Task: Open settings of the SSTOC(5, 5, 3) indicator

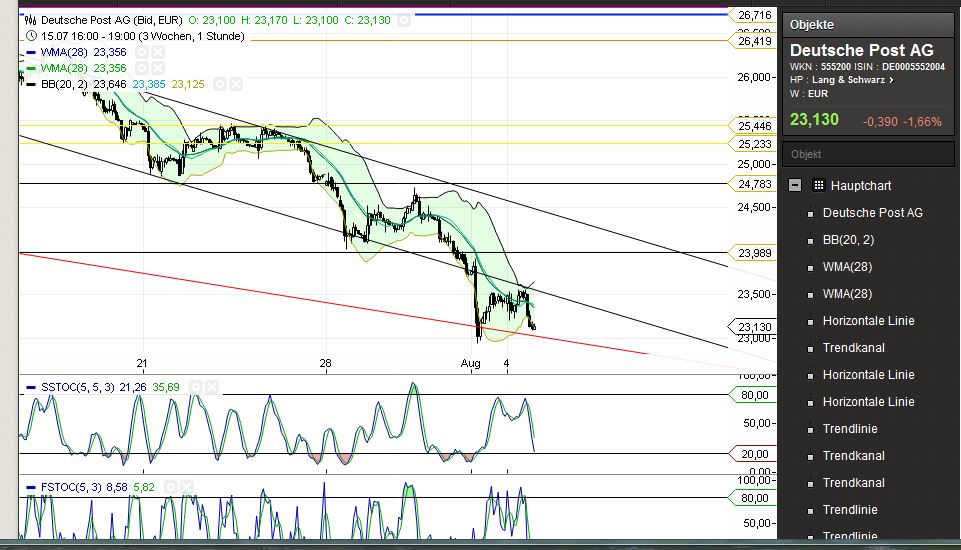Action: coord(196,388)
